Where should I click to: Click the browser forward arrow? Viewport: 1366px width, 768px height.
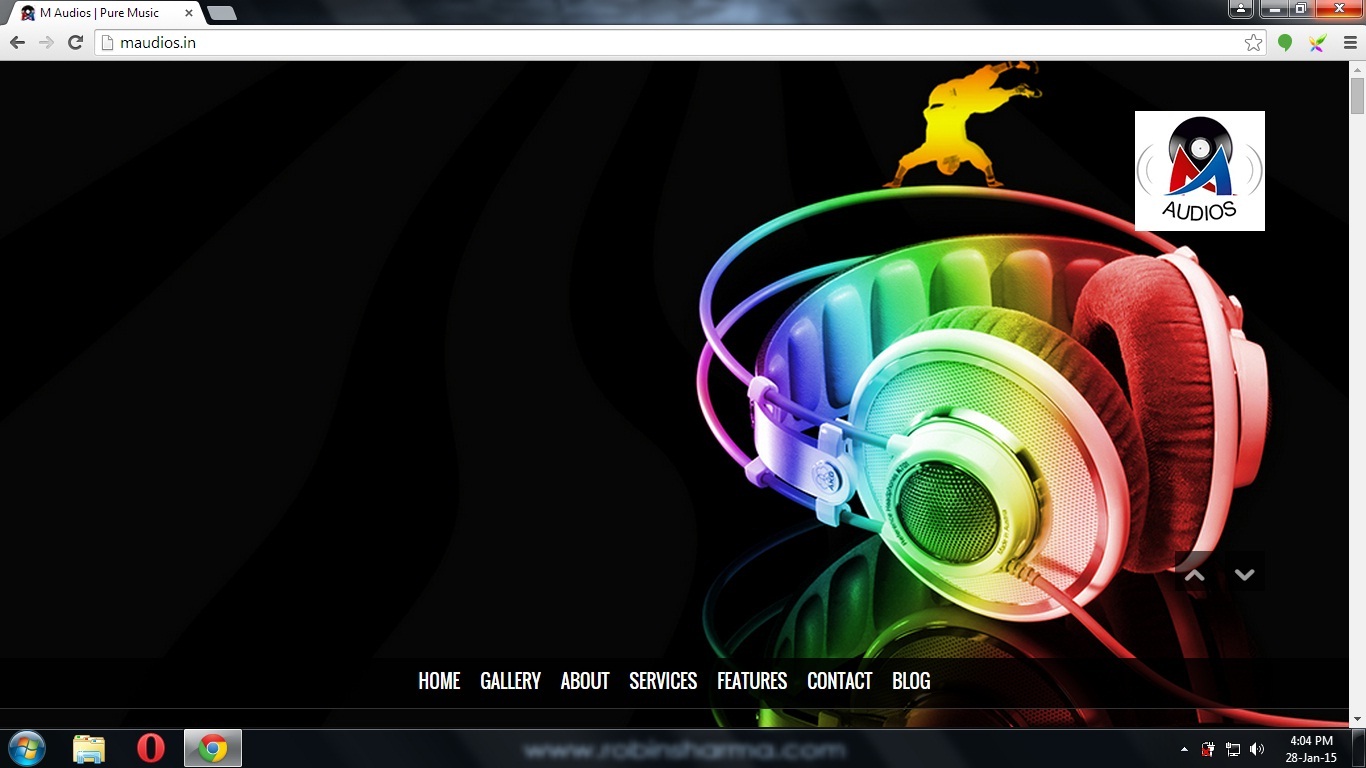pyautogui.click(x=46, y=42)
